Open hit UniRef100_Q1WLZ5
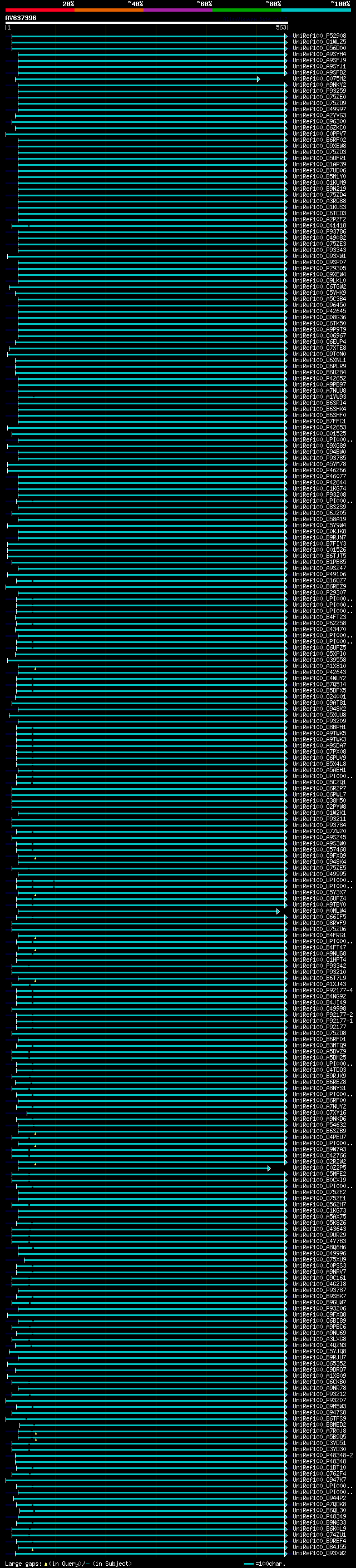Screen dimensions: 356x1568 tap(319, 42)
